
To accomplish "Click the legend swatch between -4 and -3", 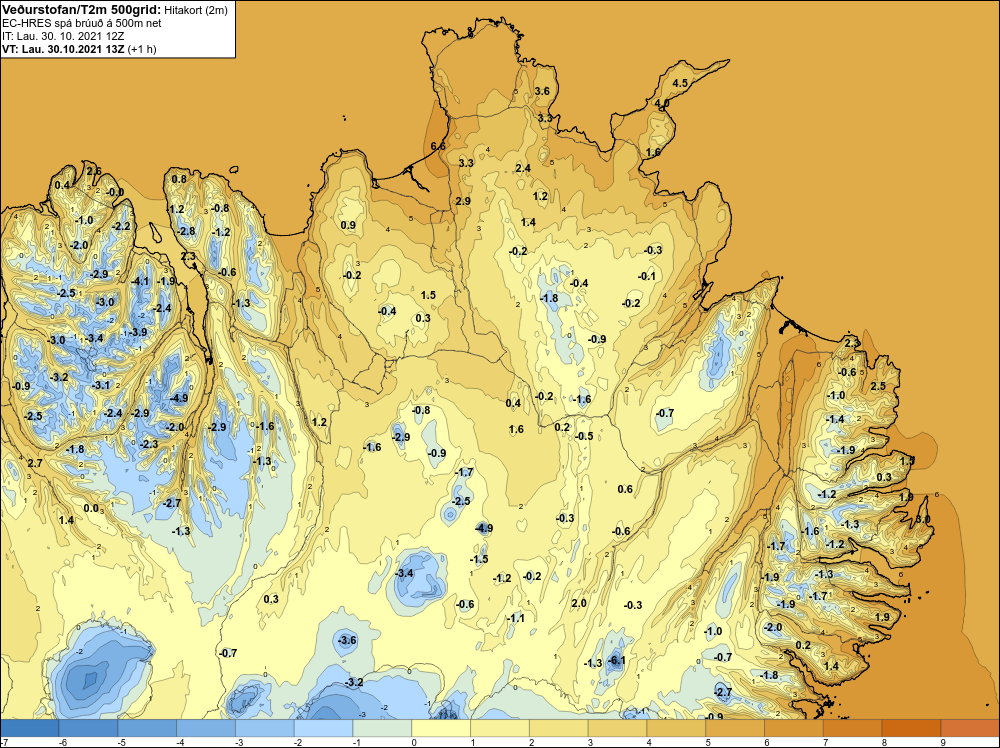I will coord(206,728).
